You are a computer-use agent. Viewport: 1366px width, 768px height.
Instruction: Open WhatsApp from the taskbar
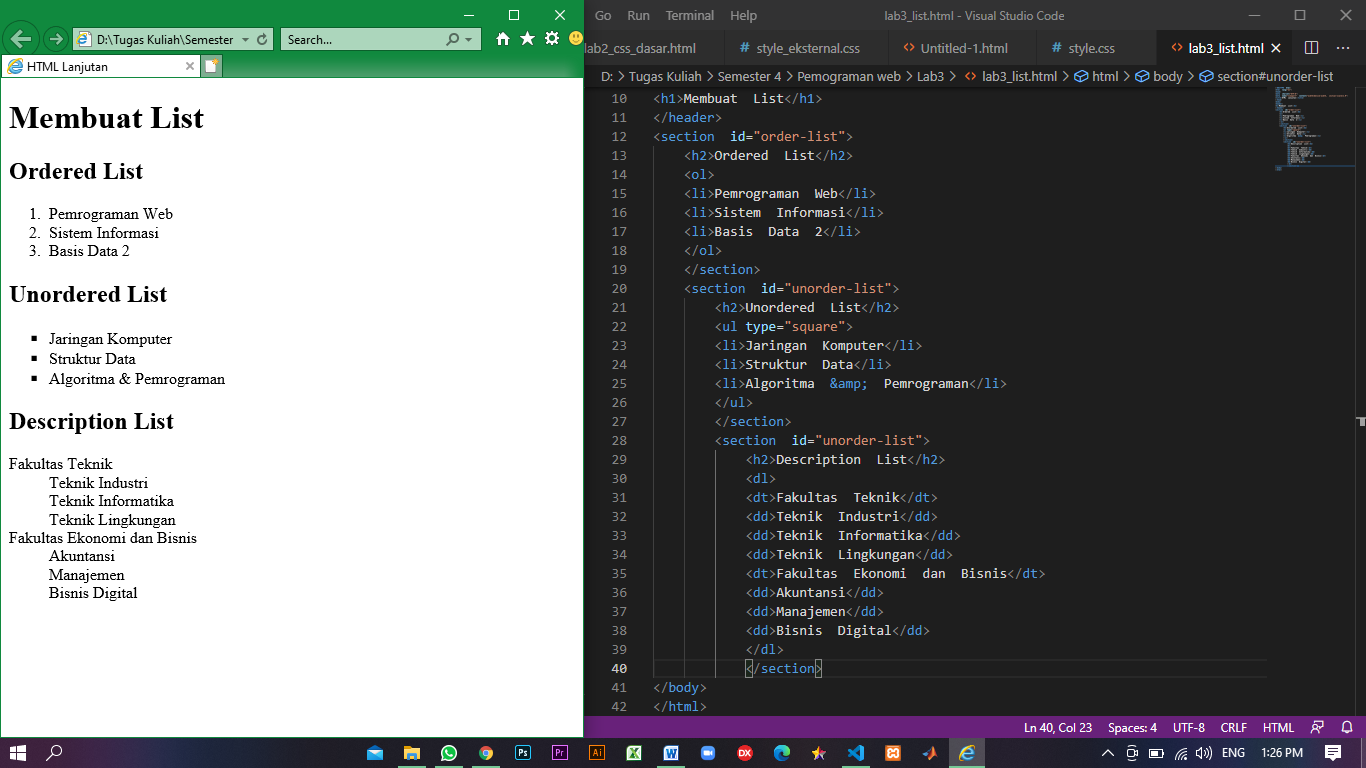(x=449, y=751)
